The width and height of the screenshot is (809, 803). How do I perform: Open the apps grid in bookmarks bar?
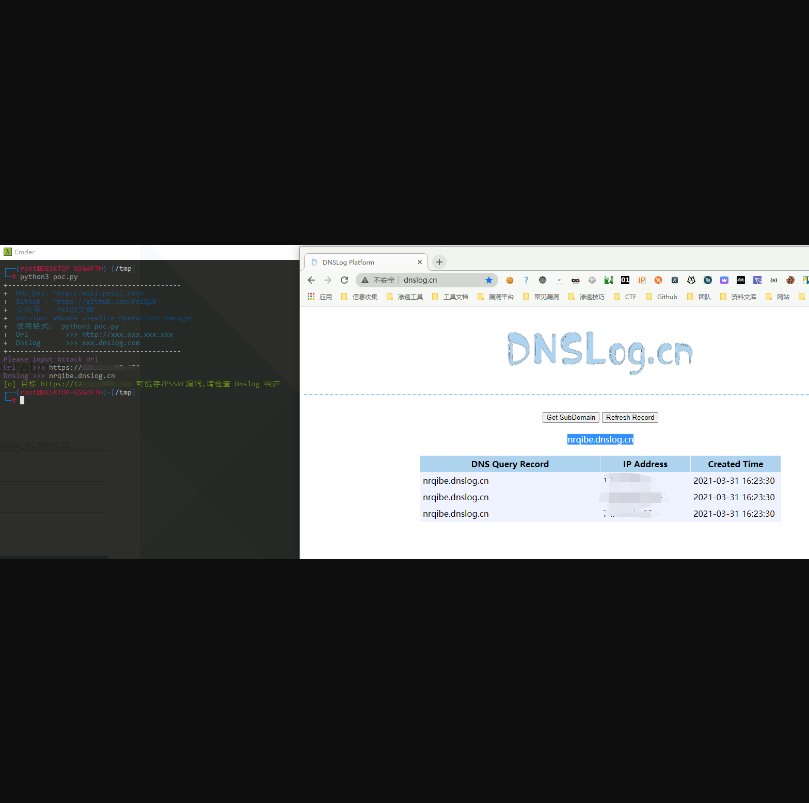pyautogui.click(x=311, y=297)
